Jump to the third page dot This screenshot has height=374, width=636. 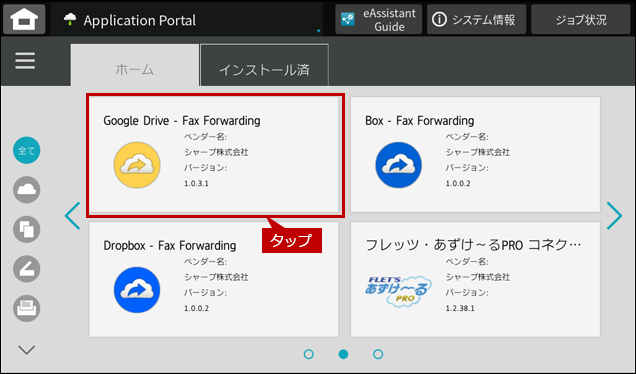tap(378, 354)
